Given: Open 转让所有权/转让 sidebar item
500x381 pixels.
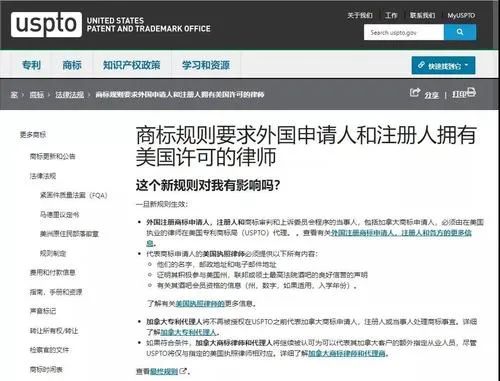Looking at the screenshot, I should (54, 331).
